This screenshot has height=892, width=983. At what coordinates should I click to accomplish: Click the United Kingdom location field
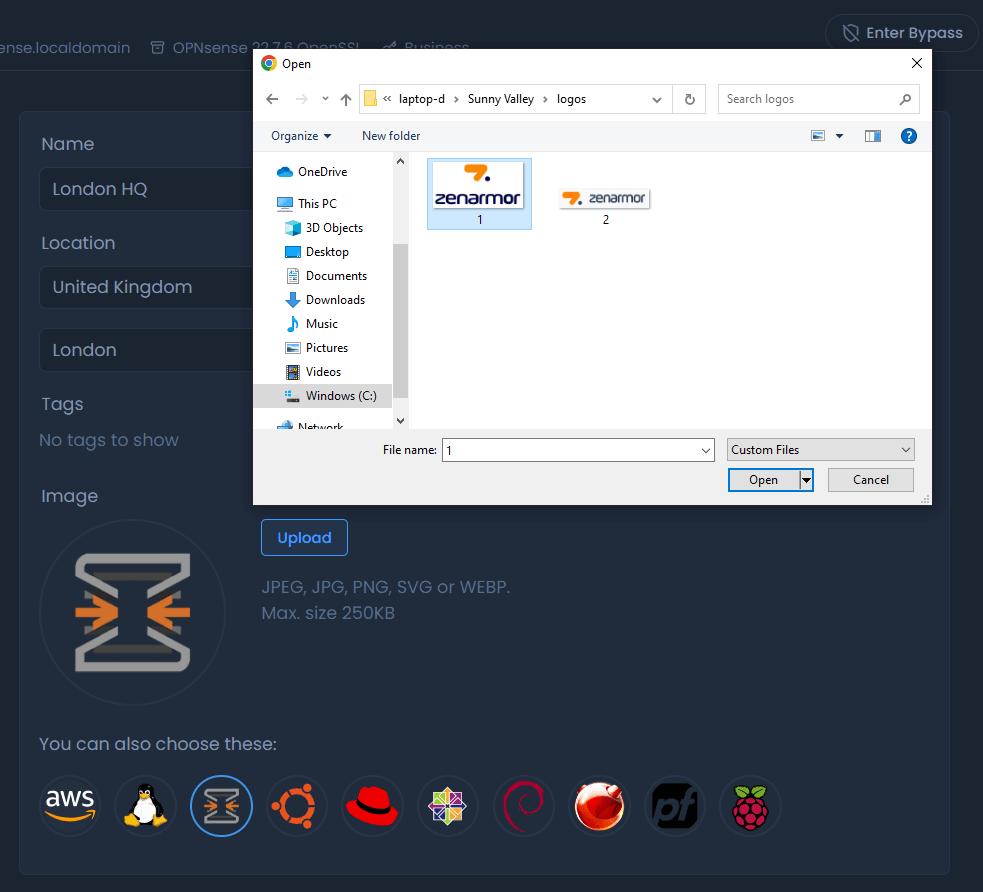pos(147,287)
